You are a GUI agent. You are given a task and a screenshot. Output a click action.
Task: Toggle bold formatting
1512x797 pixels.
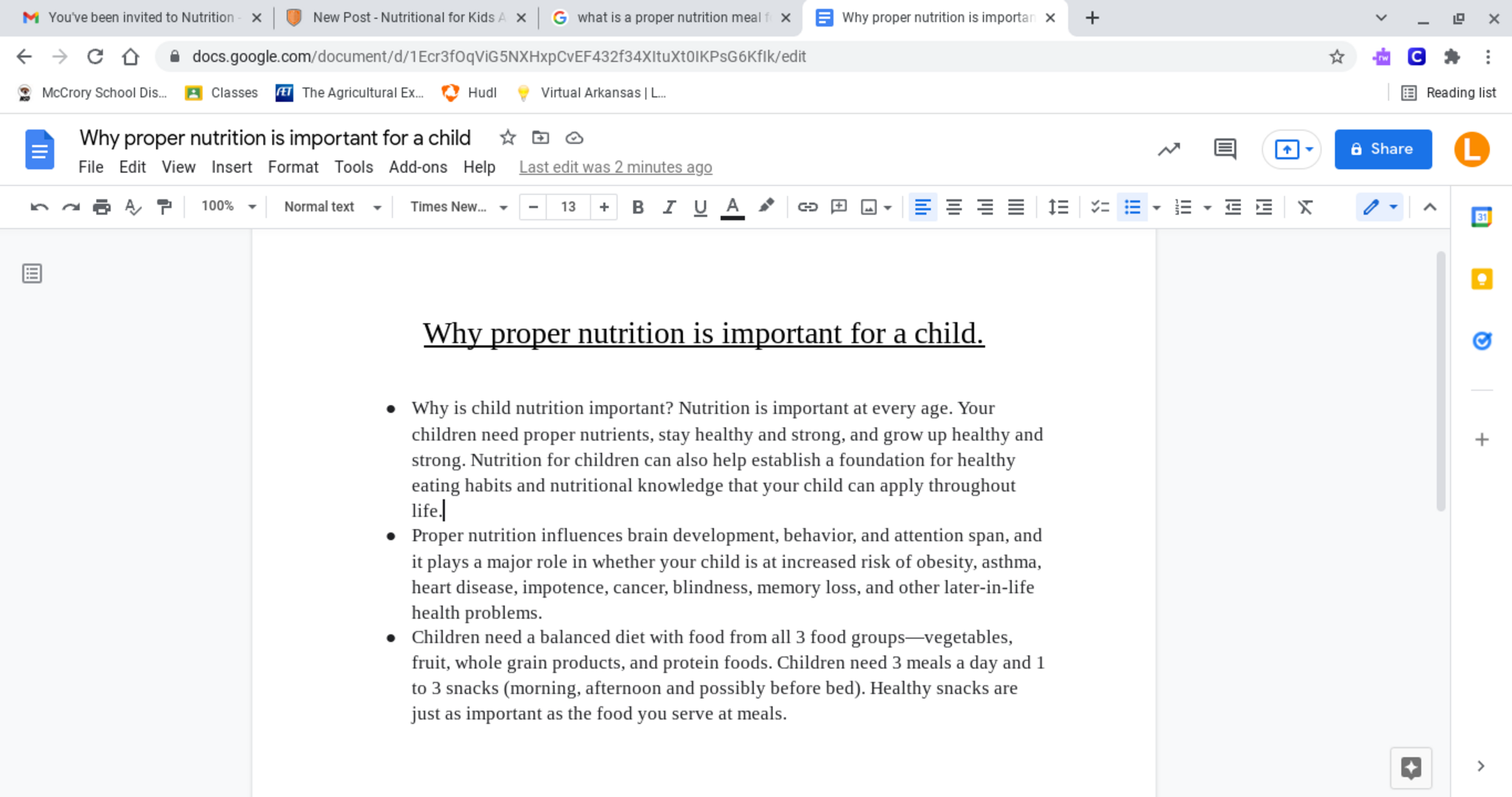(x=638, y=208)
